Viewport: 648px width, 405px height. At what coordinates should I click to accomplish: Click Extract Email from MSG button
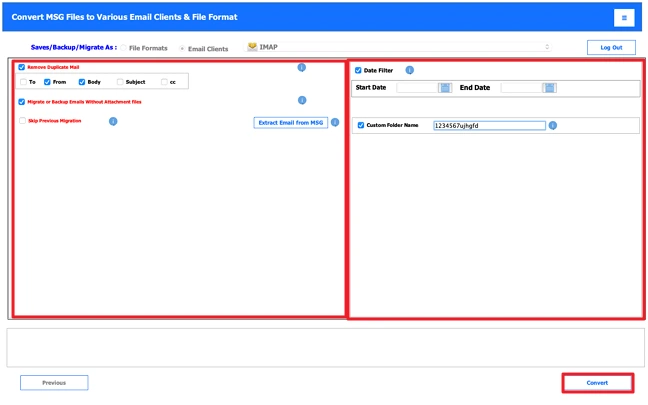[290, 122]
